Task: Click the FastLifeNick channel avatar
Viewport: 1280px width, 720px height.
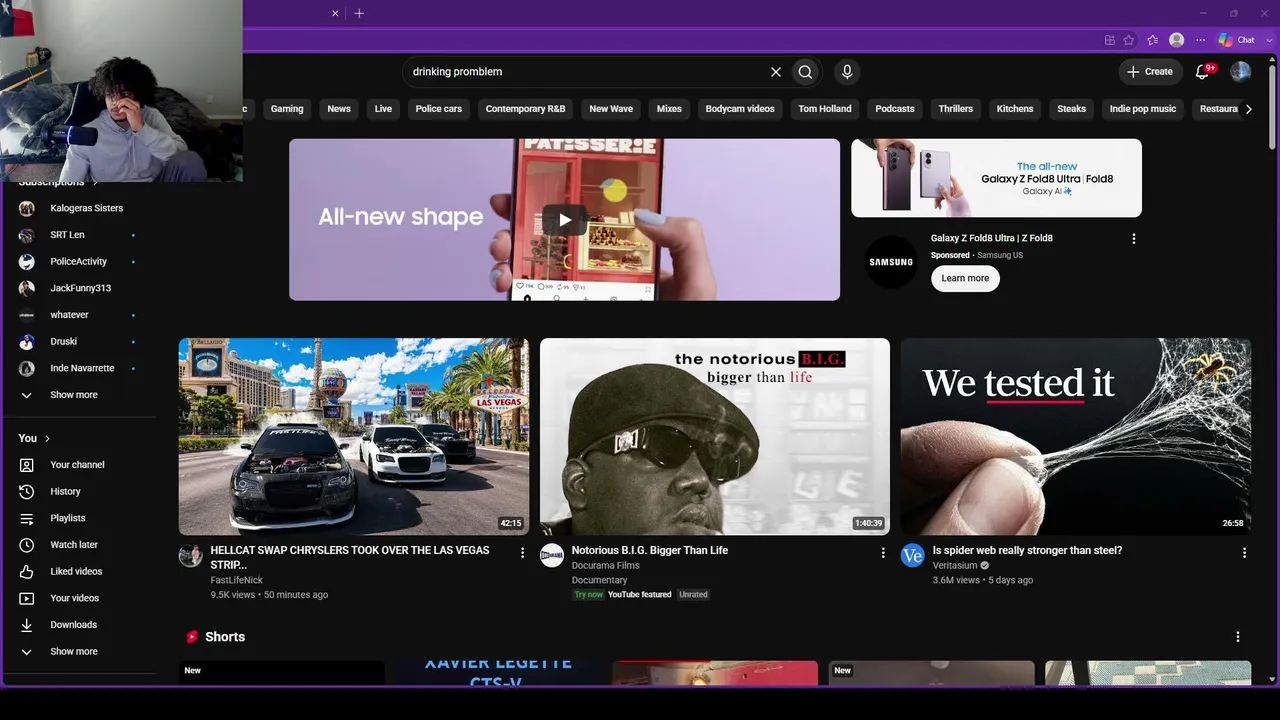Action: (190, 556)
